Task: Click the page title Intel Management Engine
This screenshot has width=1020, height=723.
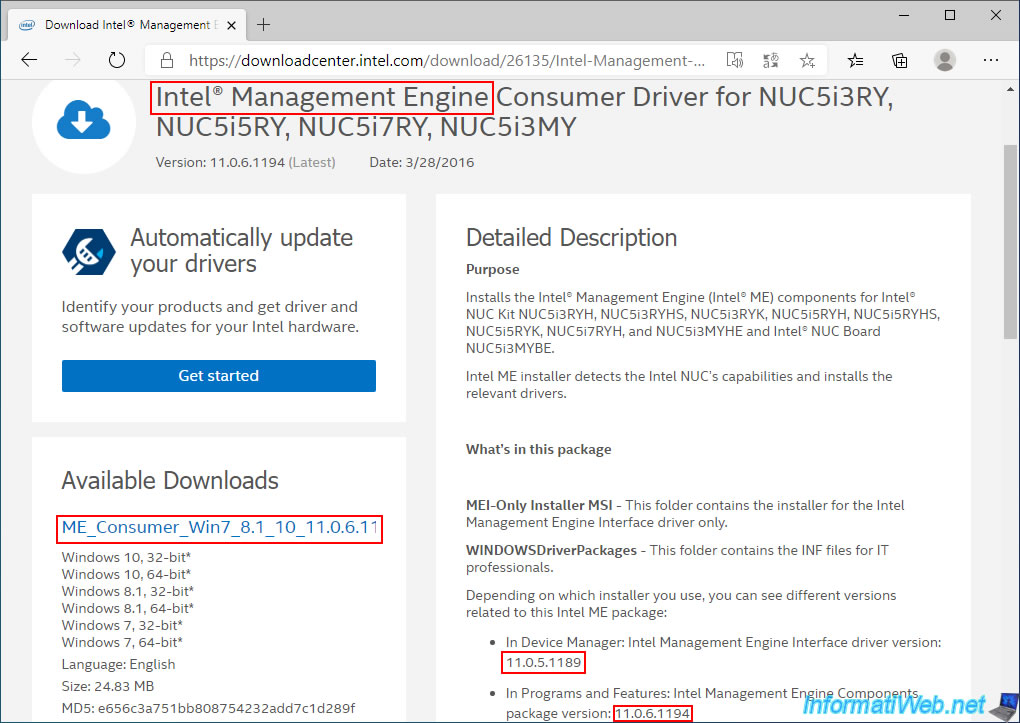Action: (x=322, y=98)
